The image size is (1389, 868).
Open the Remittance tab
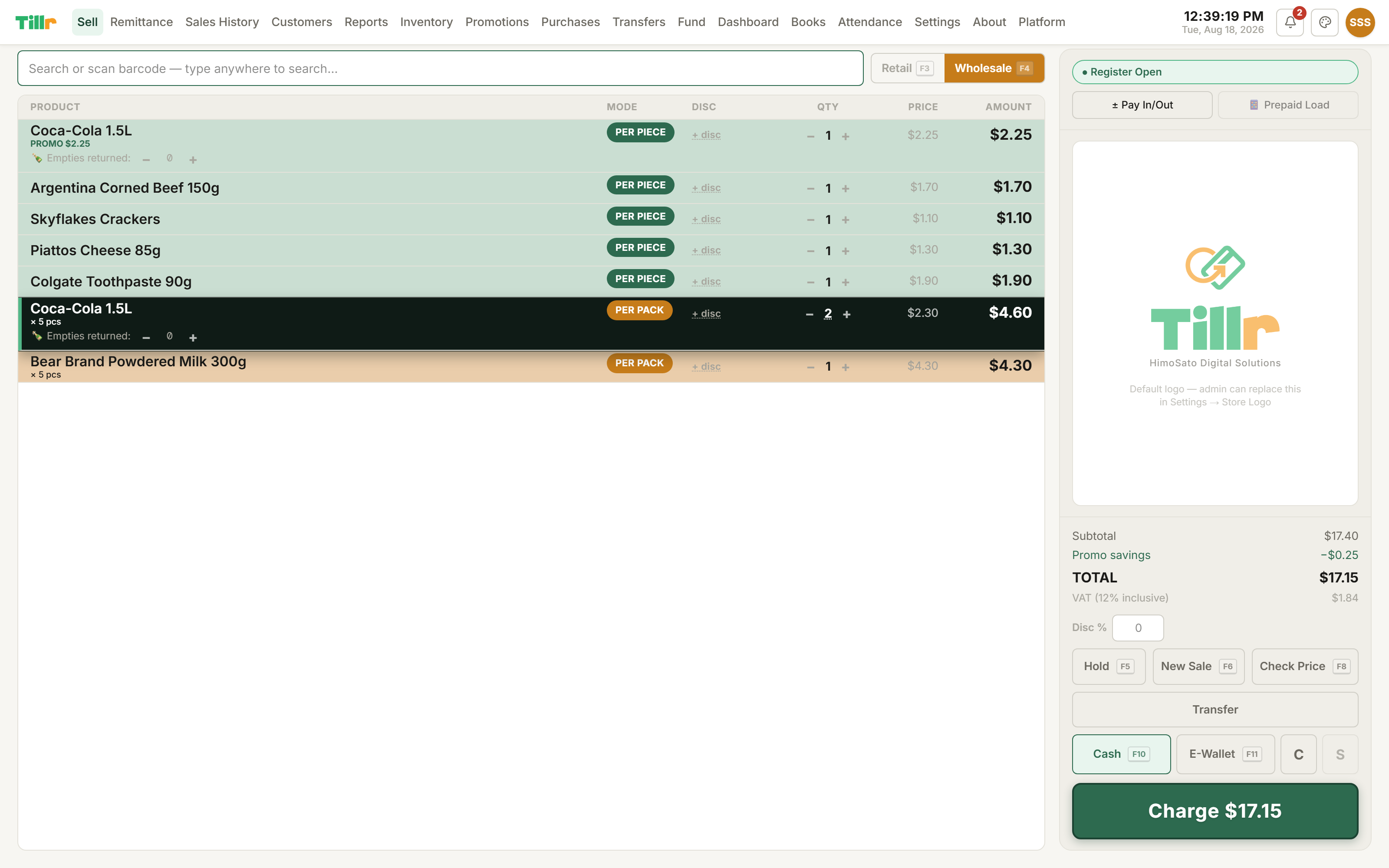pos(141,23)
